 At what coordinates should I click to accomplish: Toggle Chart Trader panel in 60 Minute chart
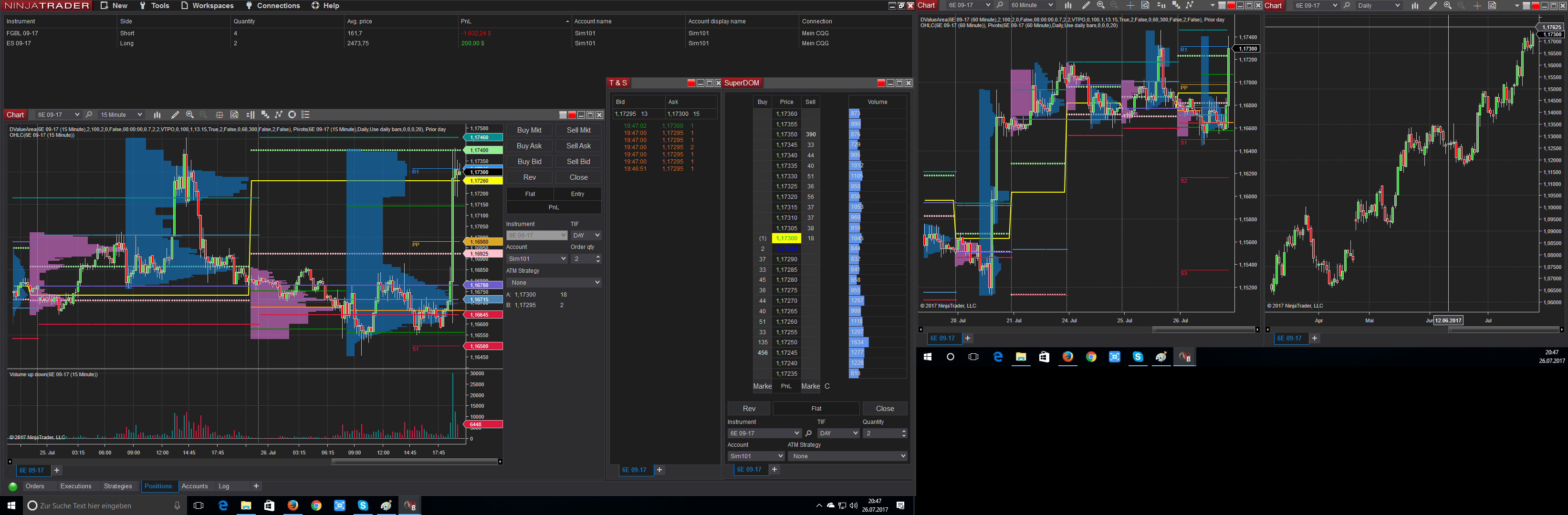[1161, 5]
